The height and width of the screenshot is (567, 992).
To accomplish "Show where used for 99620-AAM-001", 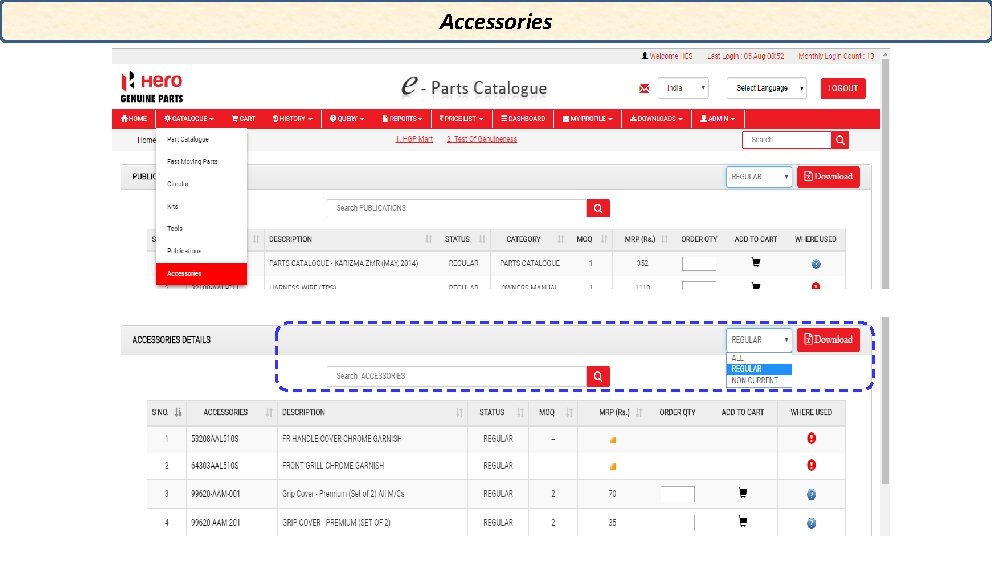I will [x=812, y=494].
